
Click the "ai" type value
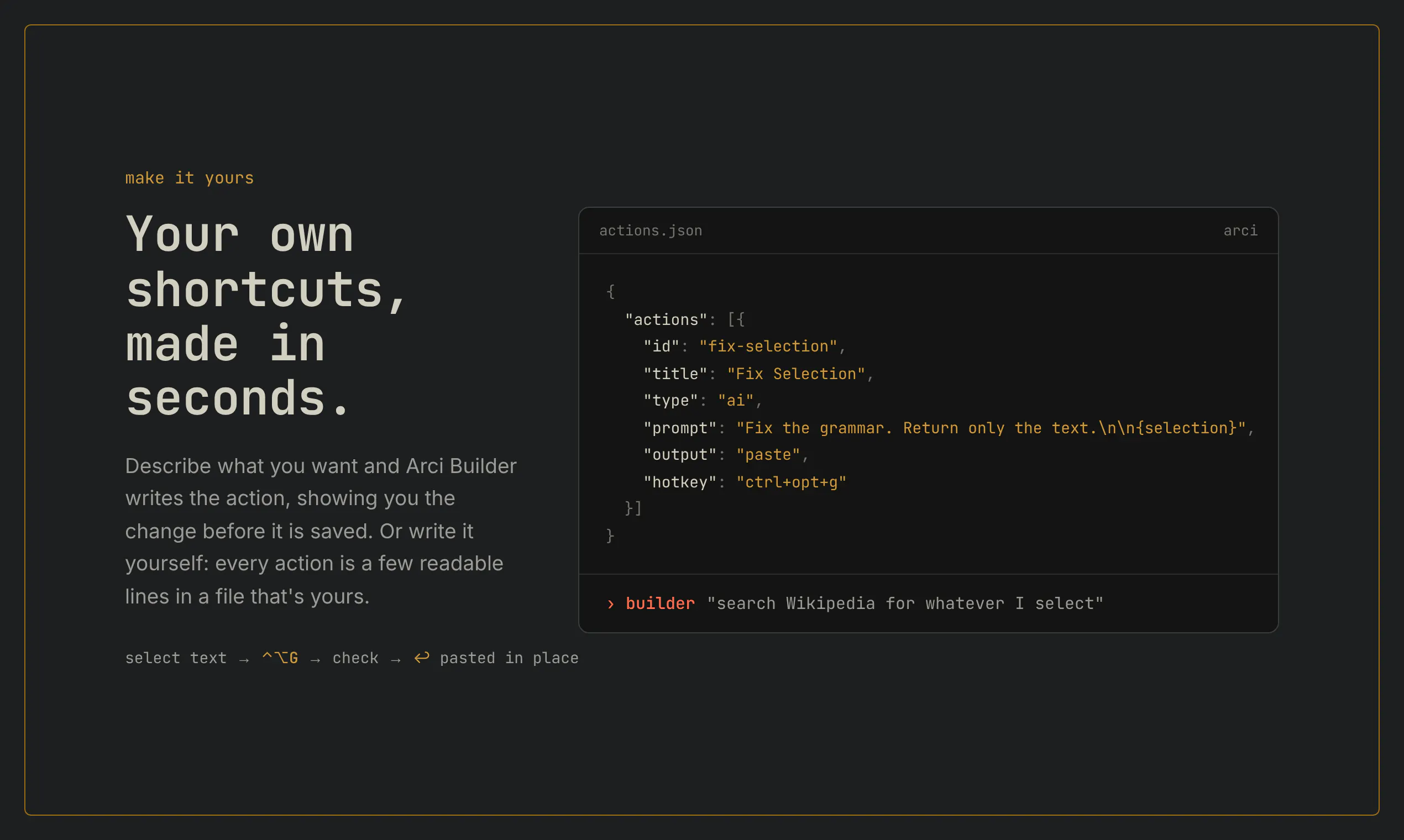point(736,400)
